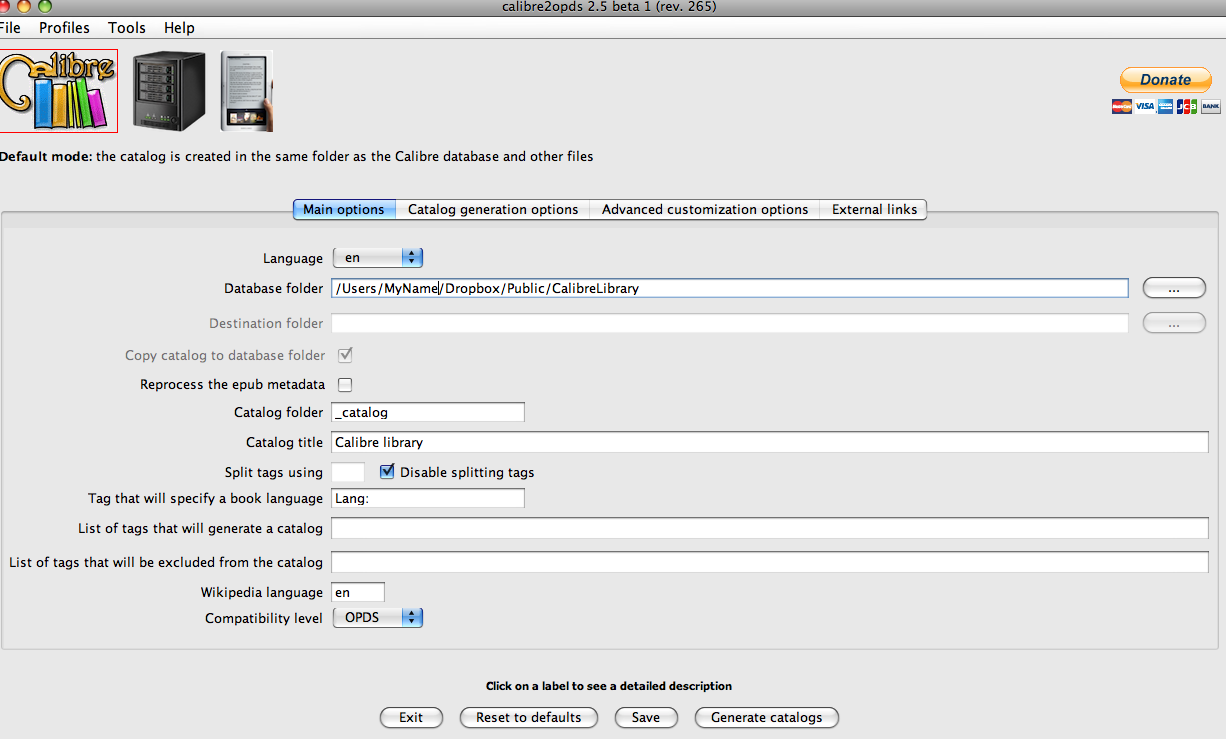Click the book language tag field
The width and height of the screenshot is (1226, 739).
point(428,498)
